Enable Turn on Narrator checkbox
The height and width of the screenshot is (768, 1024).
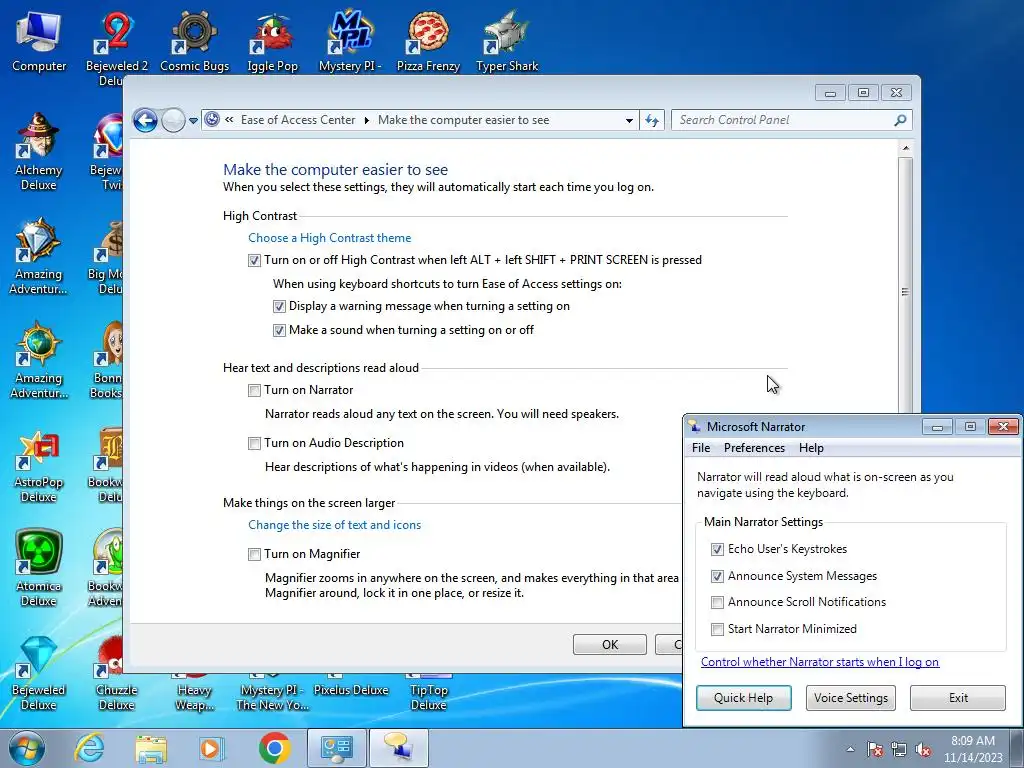[x=254, y=391]
